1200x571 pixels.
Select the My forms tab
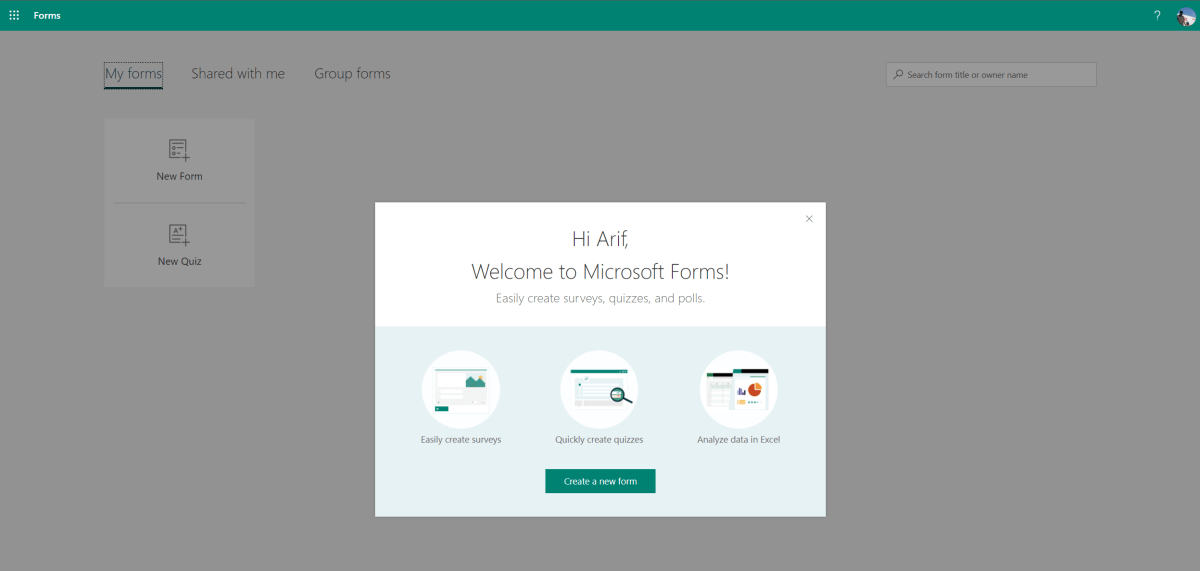[x=133, y=74]
